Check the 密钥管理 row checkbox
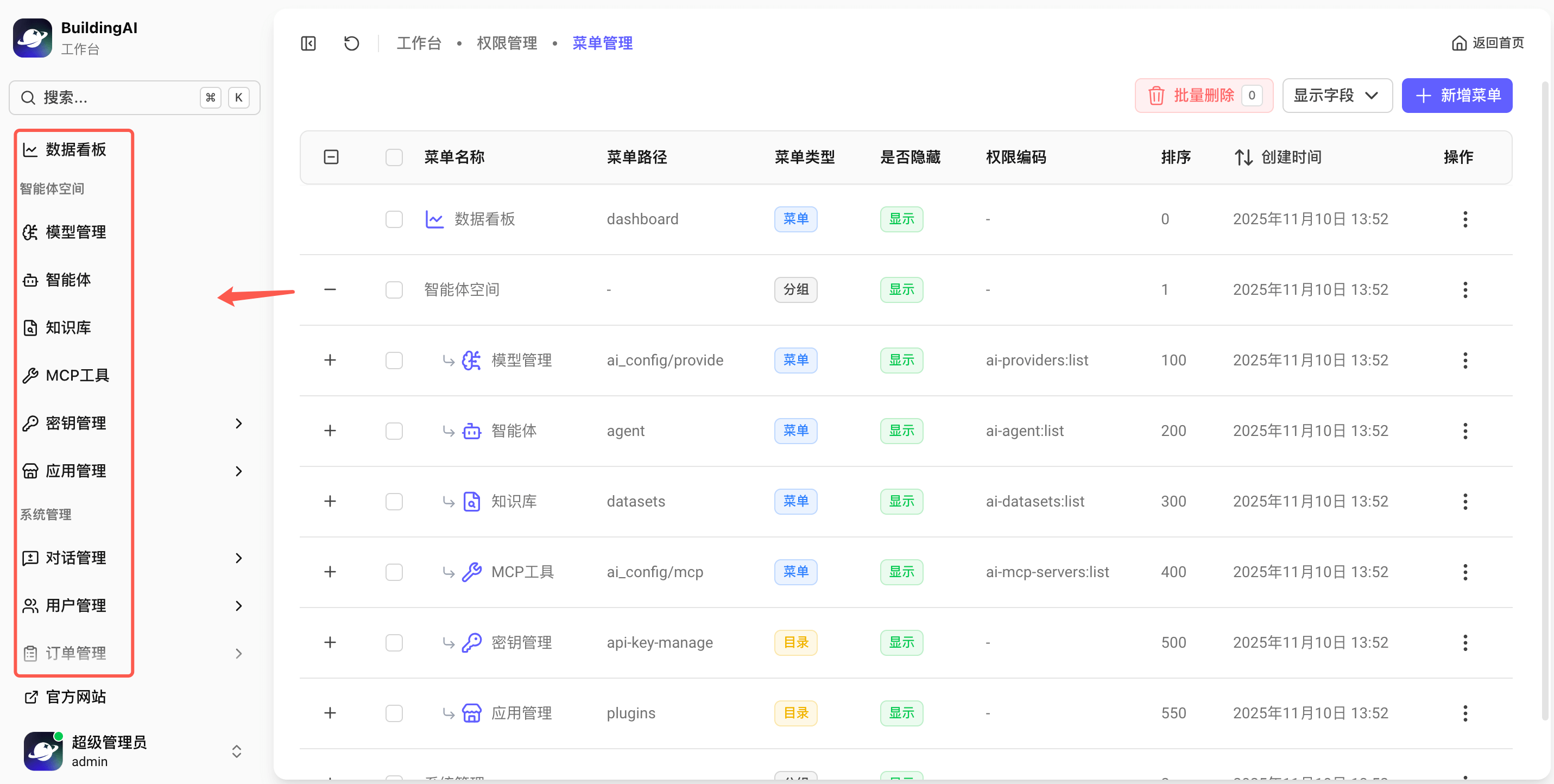Screen dimensions: 1554x784 (394, 642)
